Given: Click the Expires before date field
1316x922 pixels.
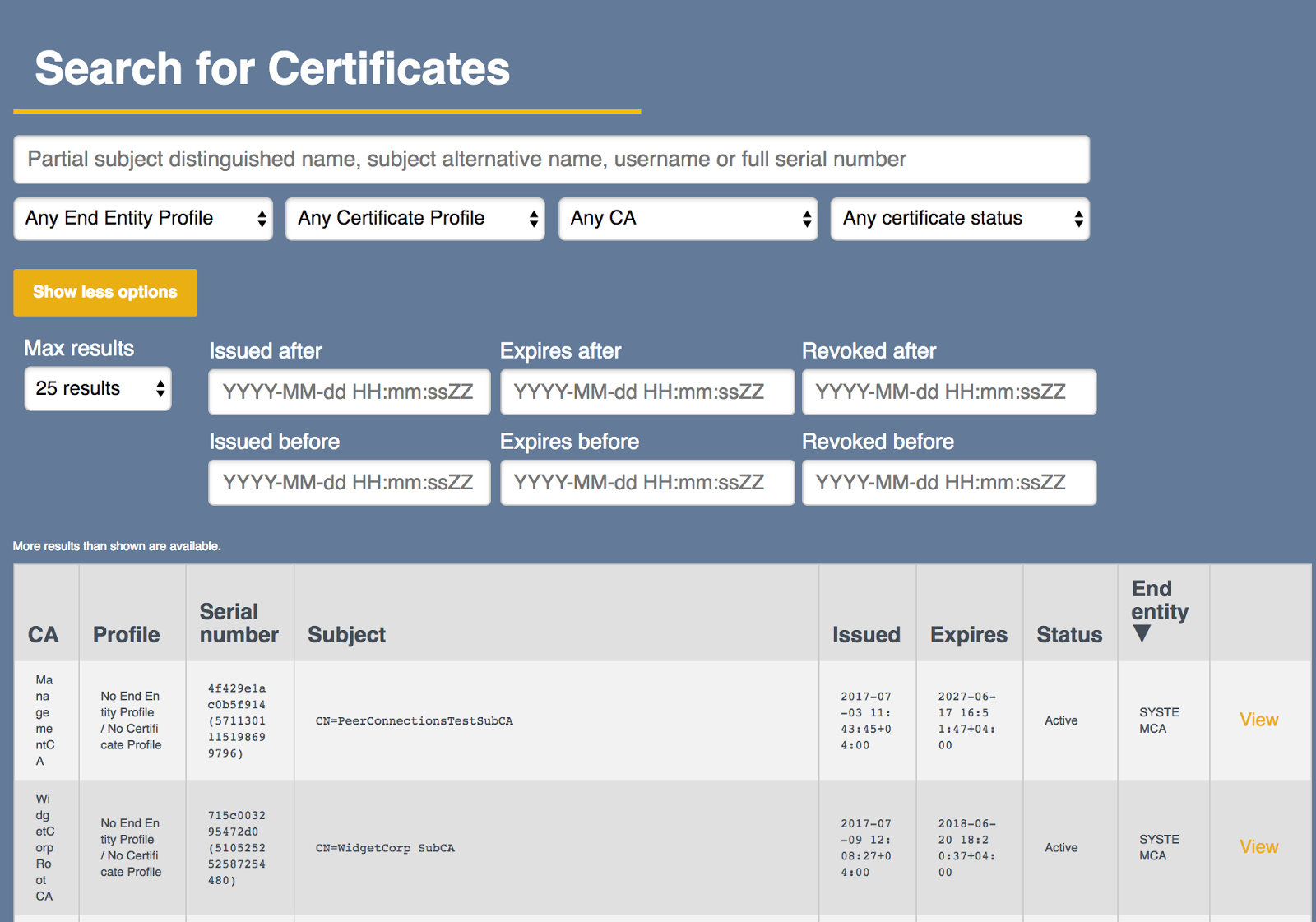Looking at the screenshot, I should (646, 482).
